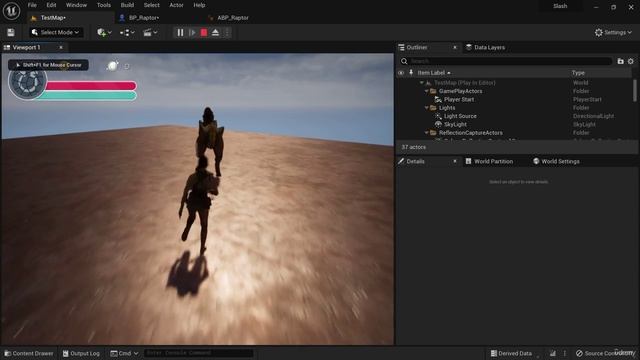Open the File menu

tap(32, 5)
